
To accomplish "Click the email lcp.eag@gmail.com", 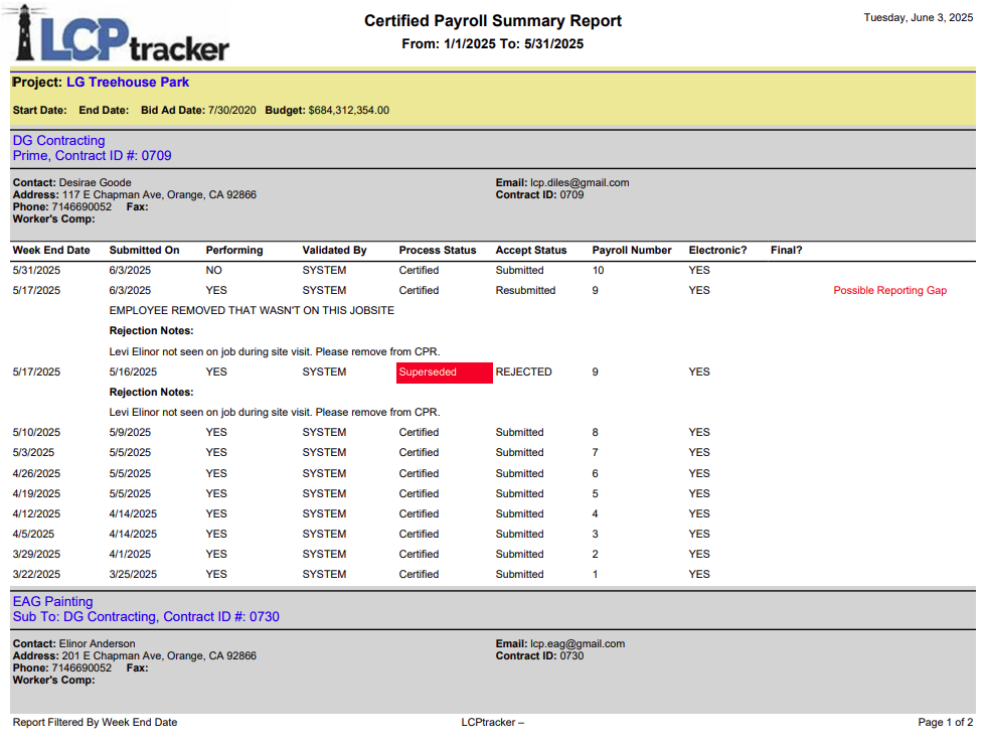I will pyautogui.click(x=577, y=644).
